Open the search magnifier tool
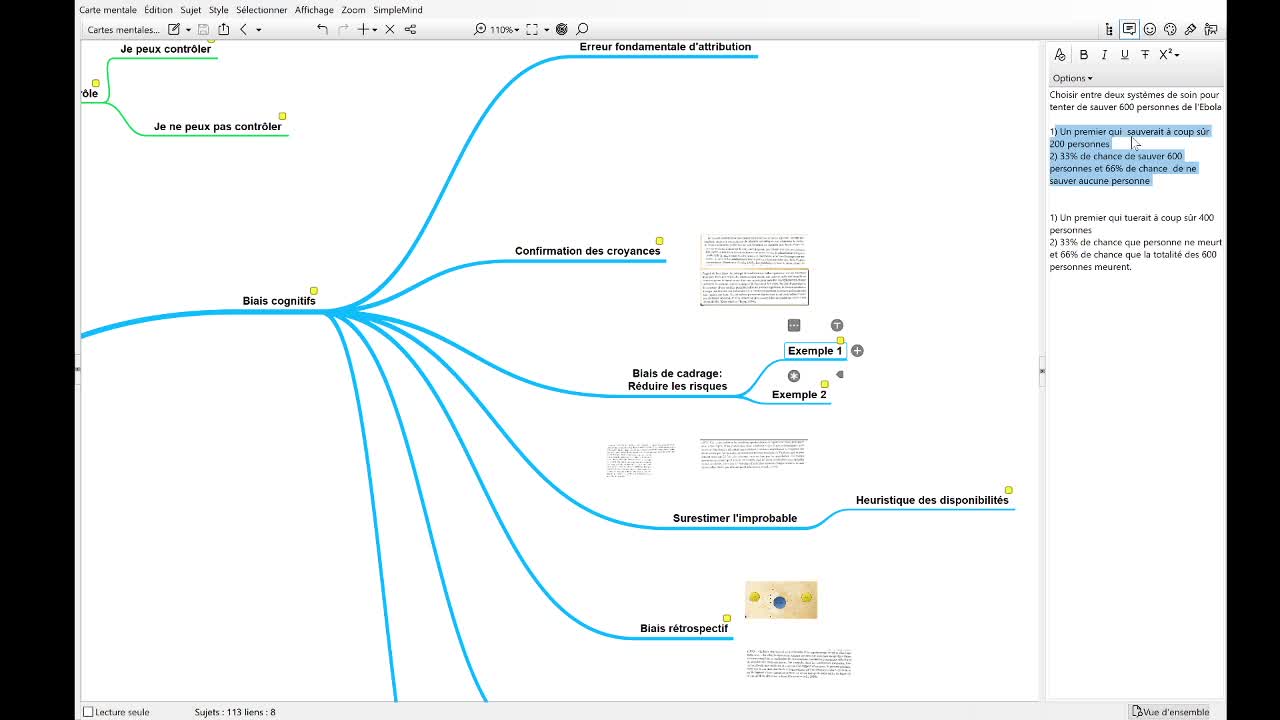This screenshot has height=720, width=1280. point(582,29)
